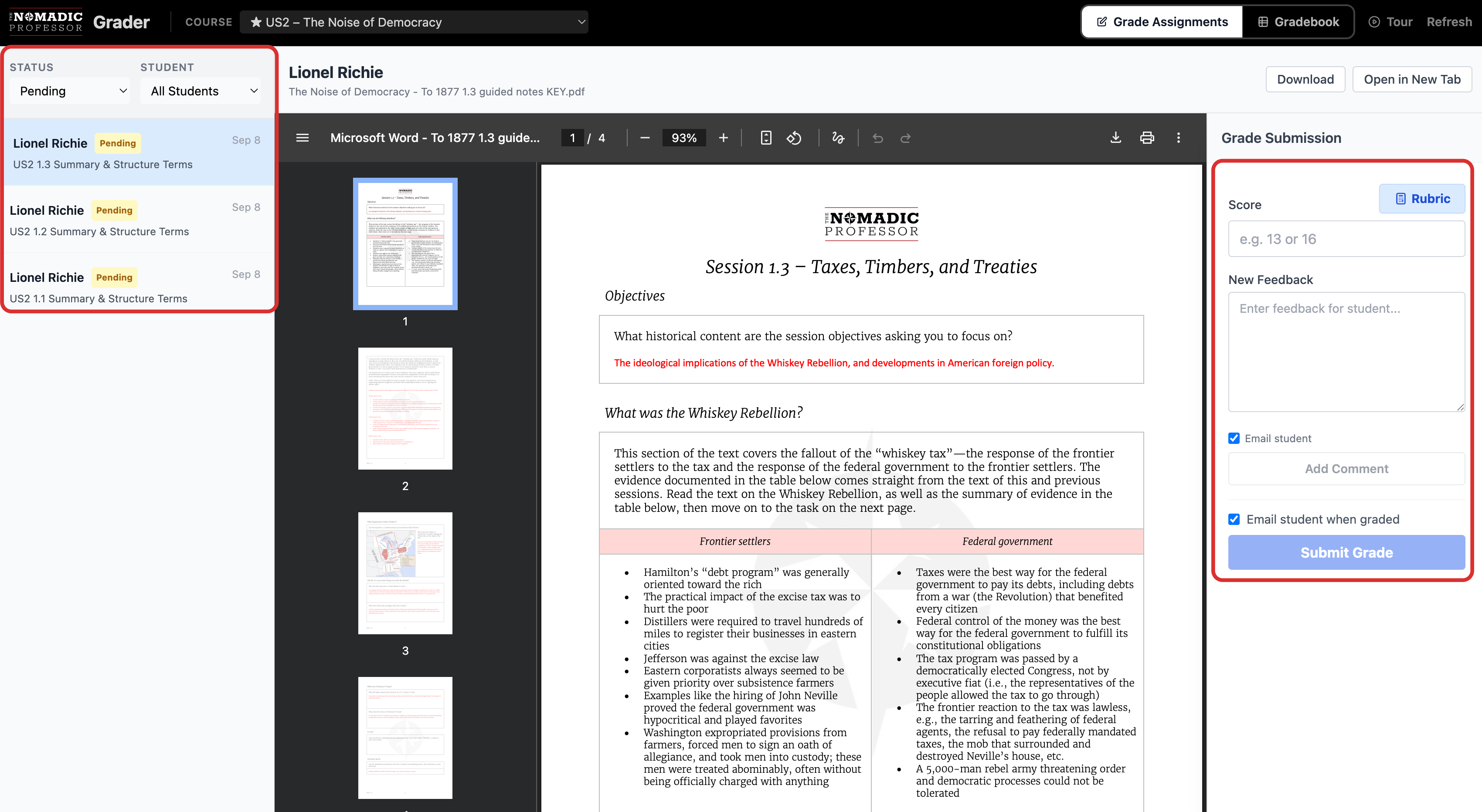Viewport: 1482px width, 812px height.
Task: Click the 'Frontier settlers' table header
Action: pos(734,541)
